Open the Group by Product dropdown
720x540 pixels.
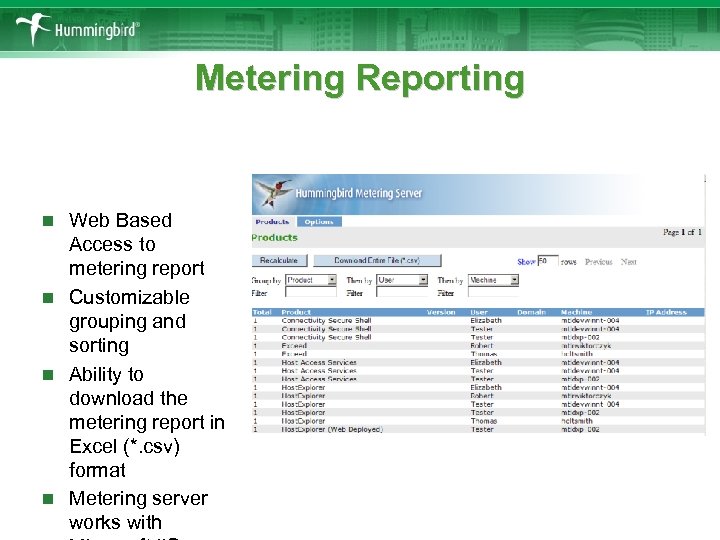click(x=311, y=280)
